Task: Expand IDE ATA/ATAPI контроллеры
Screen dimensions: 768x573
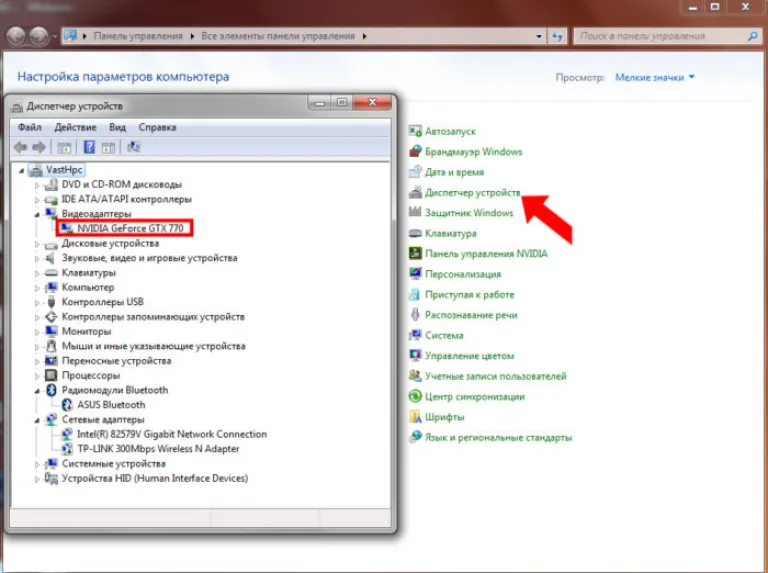Action: 37,200
